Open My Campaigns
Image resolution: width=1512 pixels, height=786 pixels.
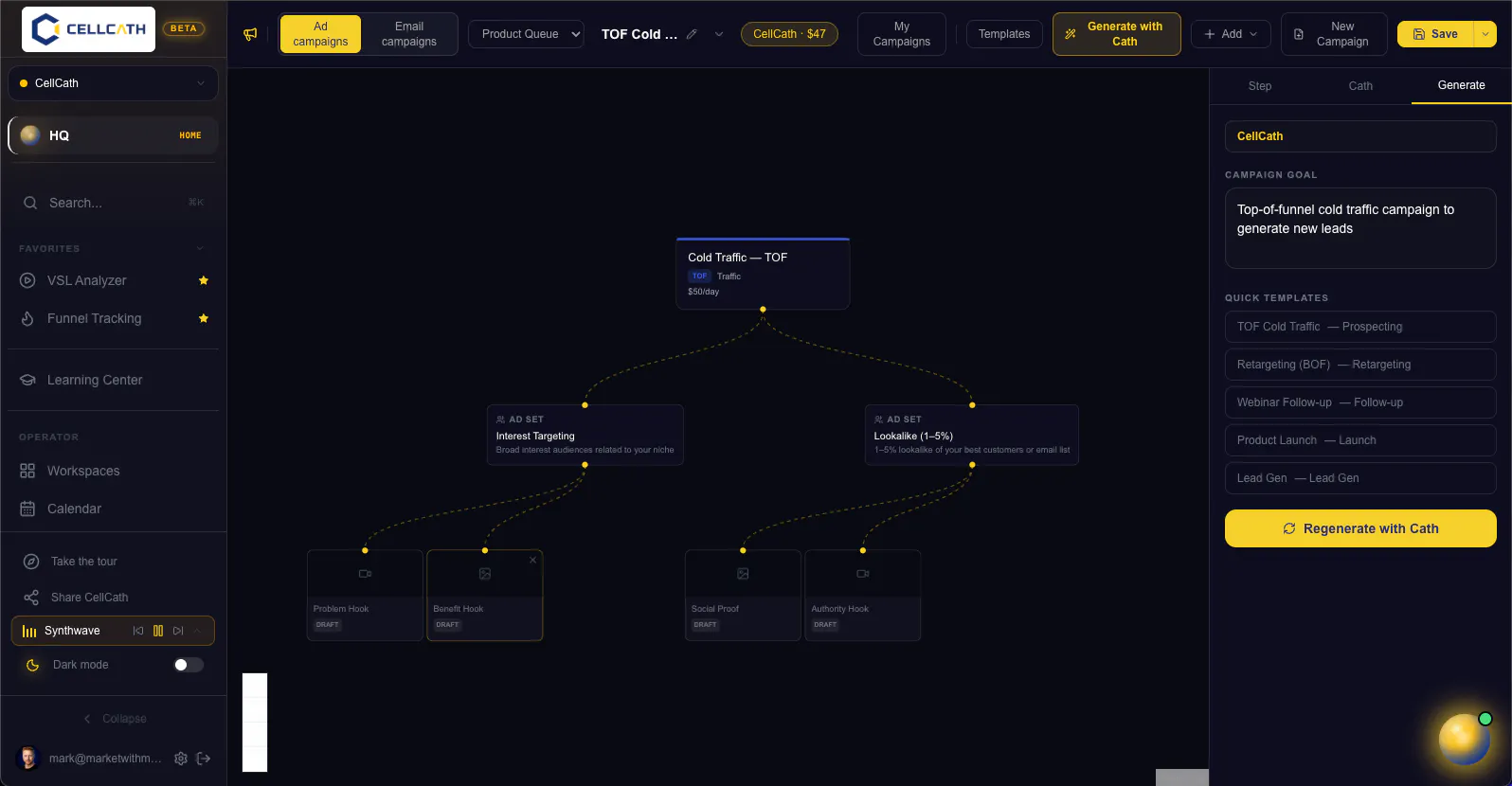902,34
